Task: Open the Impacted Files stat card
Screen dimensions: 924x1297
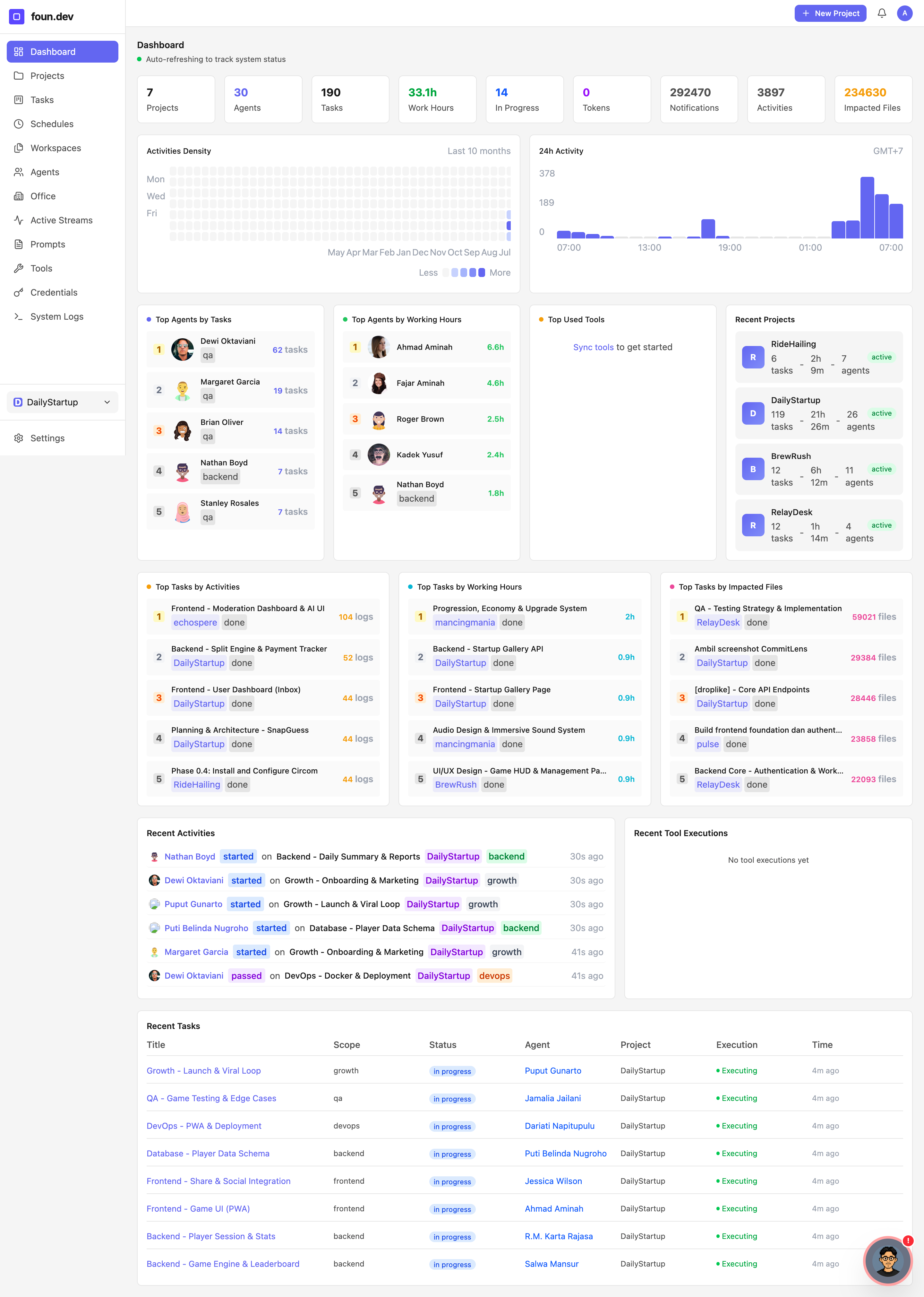Action: (873, 99)
